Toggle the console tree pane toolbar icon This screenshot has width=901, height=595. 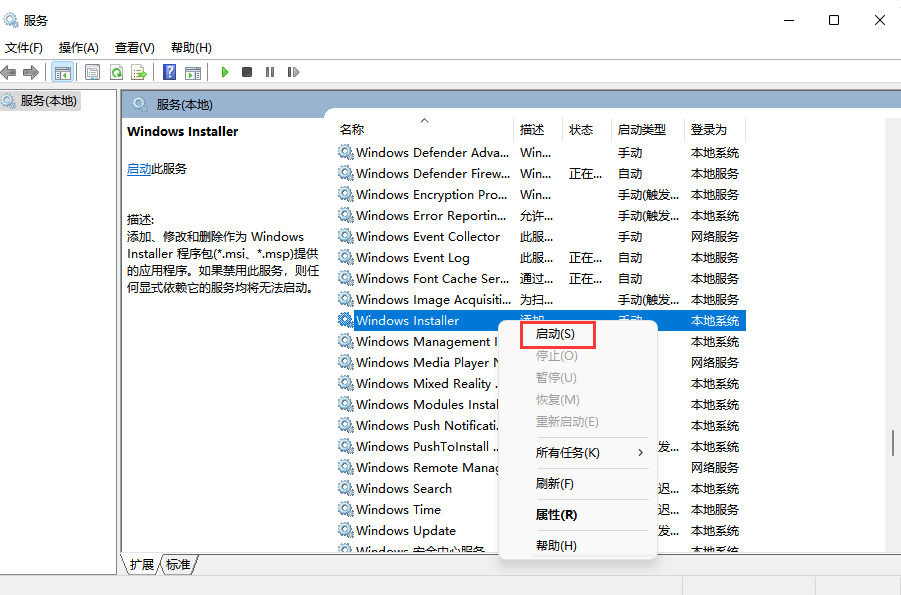pos(63,71)
